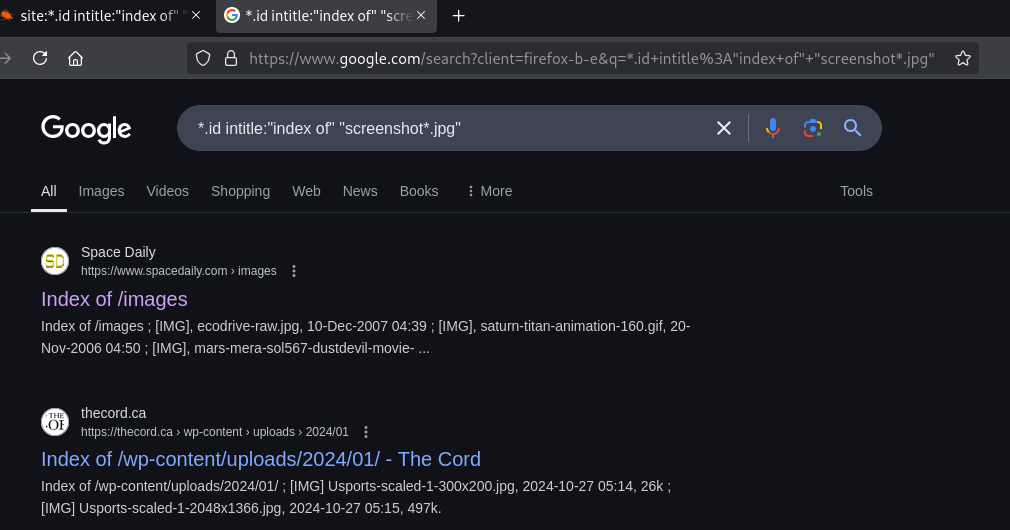This screenshot has height=530, width=1010.
Task: Click thecord.ca wp-content URL breadcrumb
Action: tap(214, 432)
